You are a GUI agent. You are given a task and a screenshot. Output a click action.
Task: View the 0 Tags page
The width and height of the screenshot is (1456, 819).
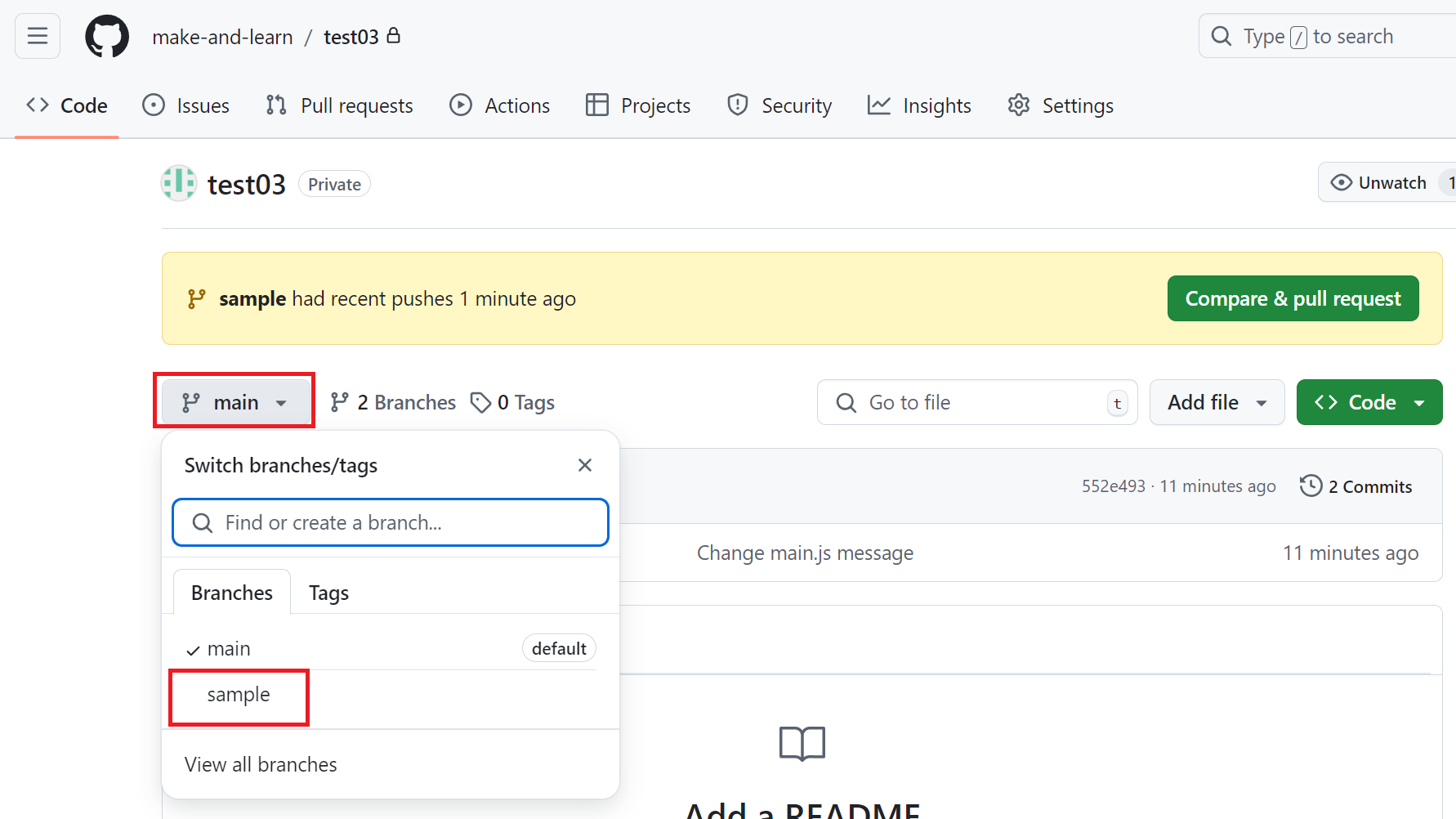pyautogui.click(x=512, y=402)
